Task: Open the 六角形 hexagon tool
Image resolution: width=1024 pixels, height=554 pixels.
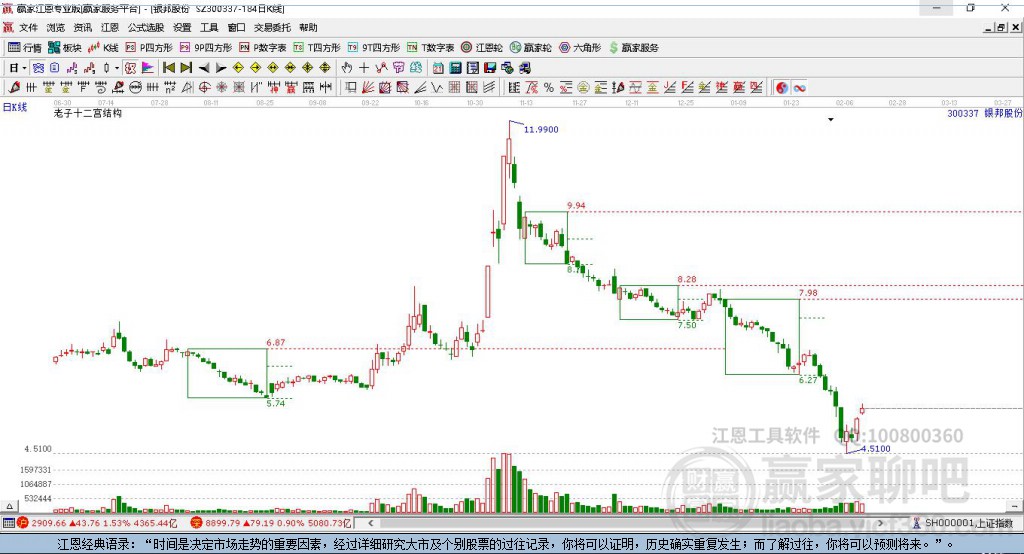Action: [x=580, y=48]
